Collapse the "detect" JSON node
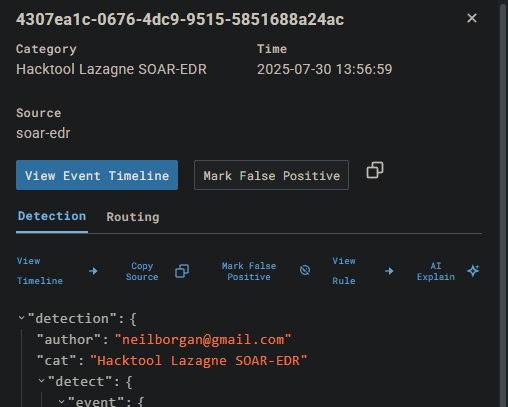 pos(41,381)
